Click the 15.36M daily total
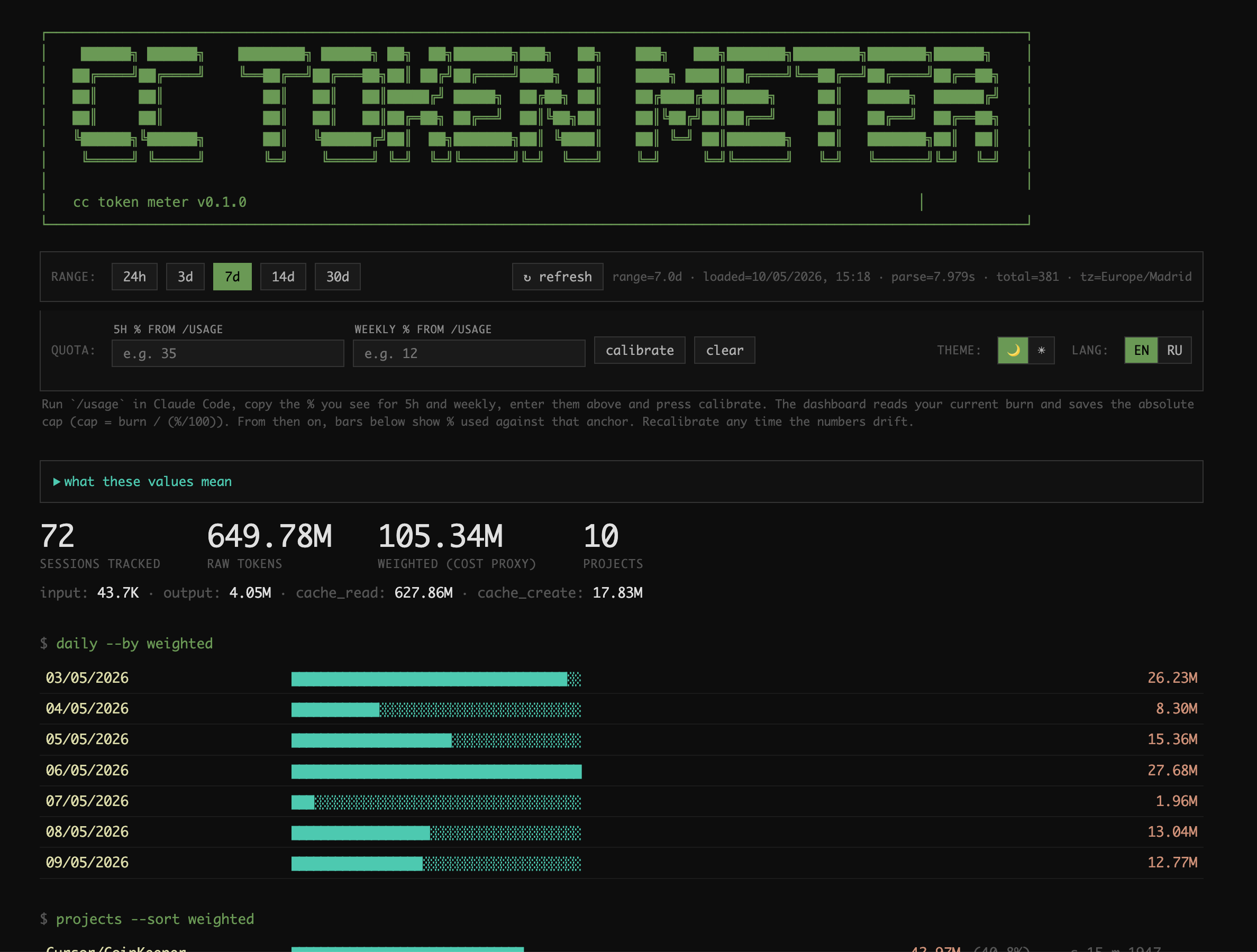Viewport: 1257px width, 952px height. [x=1172, y=739]
